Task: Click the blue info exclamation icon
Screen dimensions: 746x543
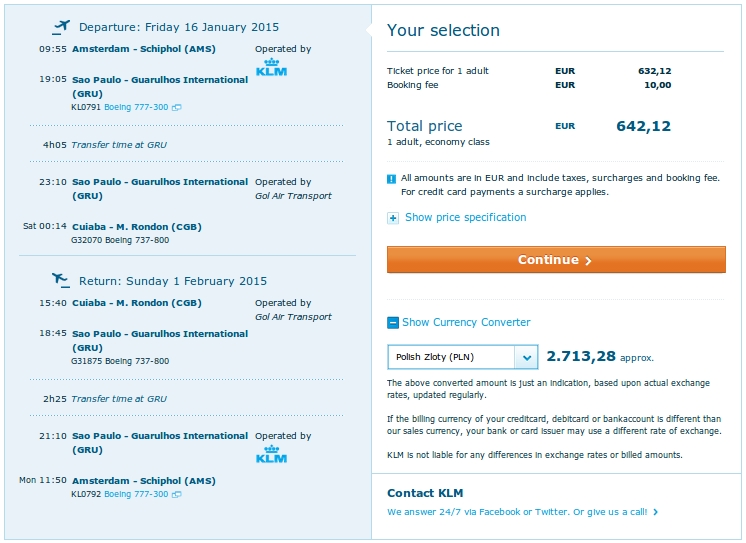Action: click(x=392, y=179)
